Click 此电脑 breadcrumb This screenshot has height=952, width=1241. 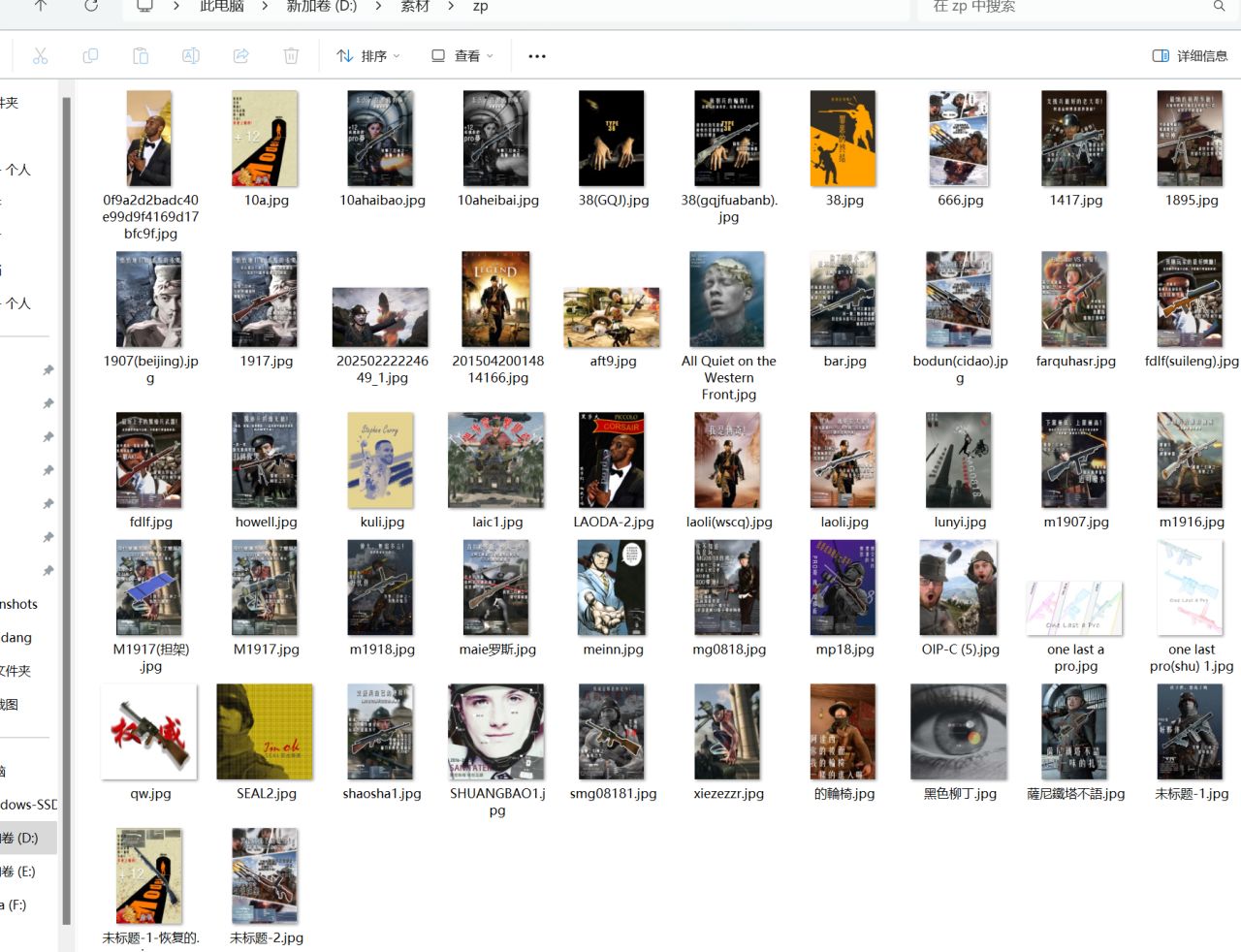click(x=222, y=6)
